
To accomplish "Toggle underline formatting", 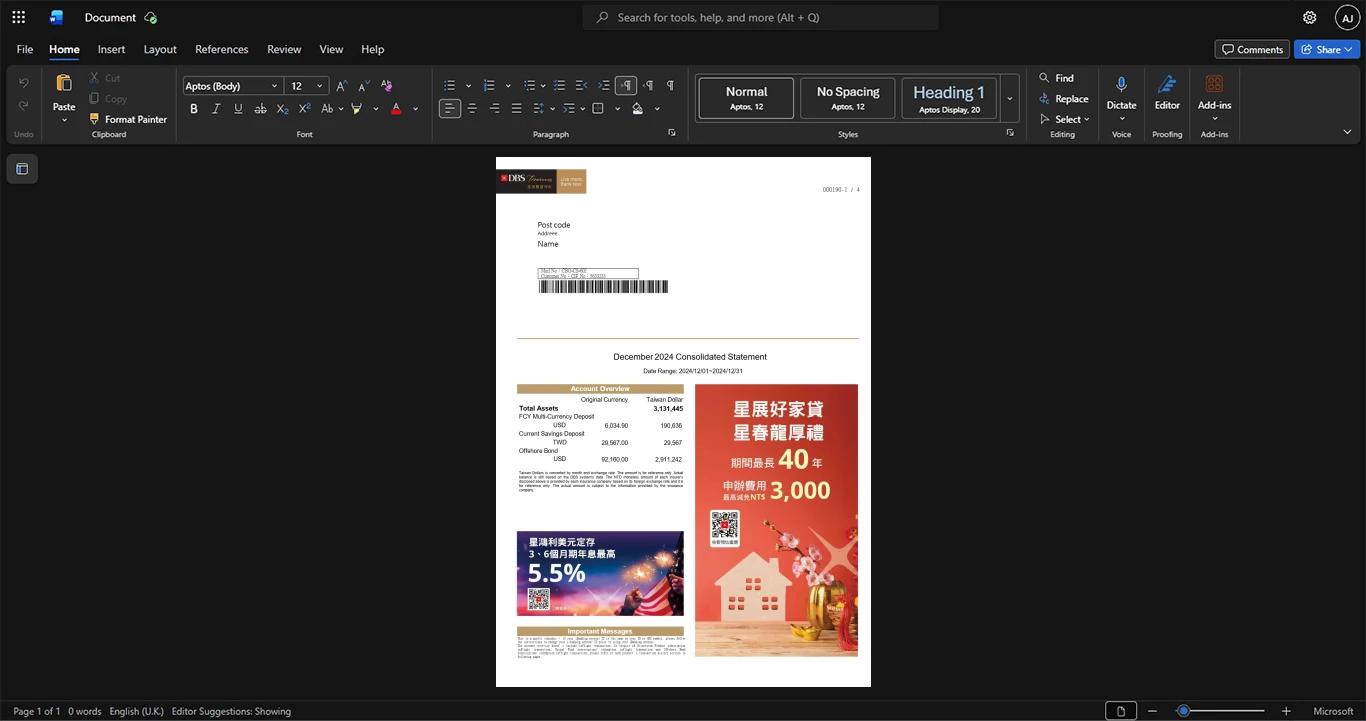I will (238, 108).
